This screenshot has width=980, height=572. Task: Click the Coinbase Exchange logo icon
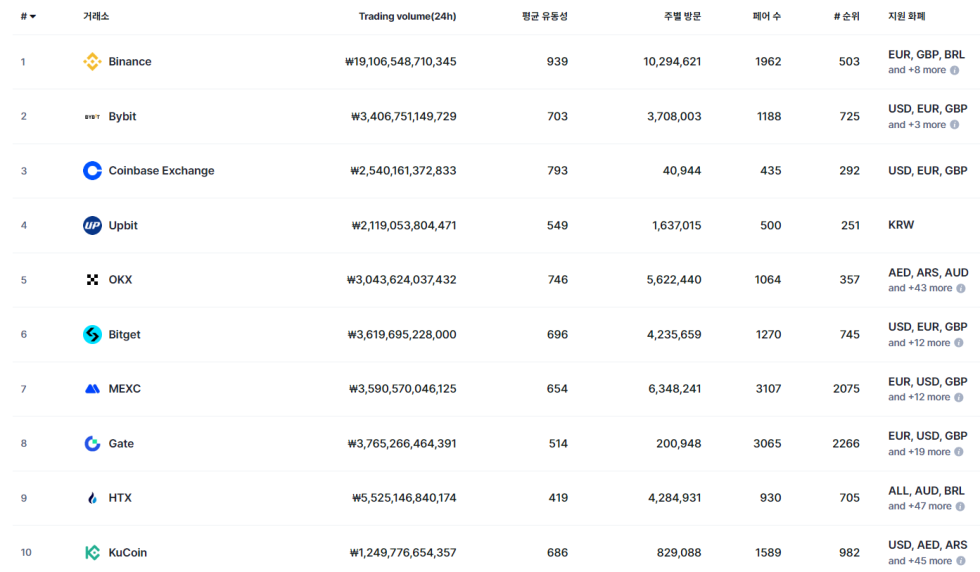(x=92, y=171)
